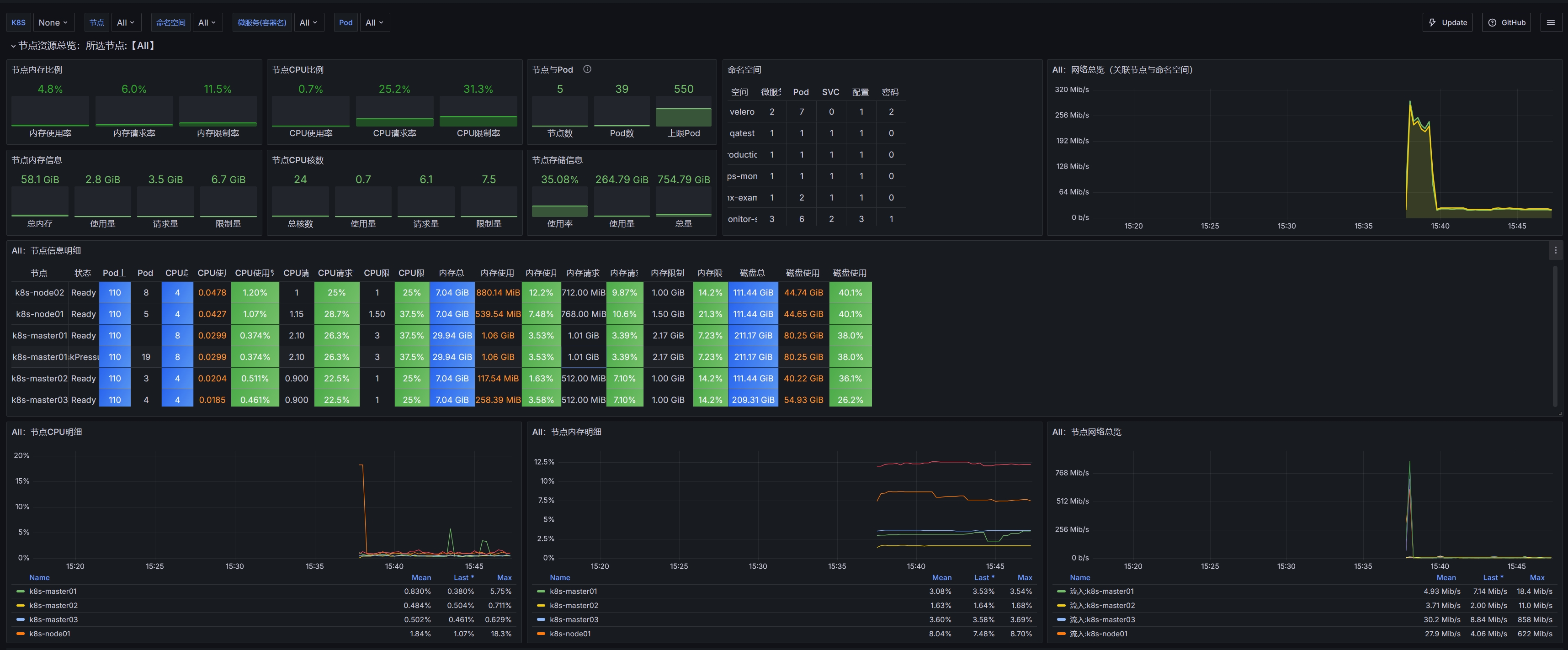Screen dimensions: 1568x650
Task: Click info icon beside 节点与Pod title
Action: click(587, 69)
